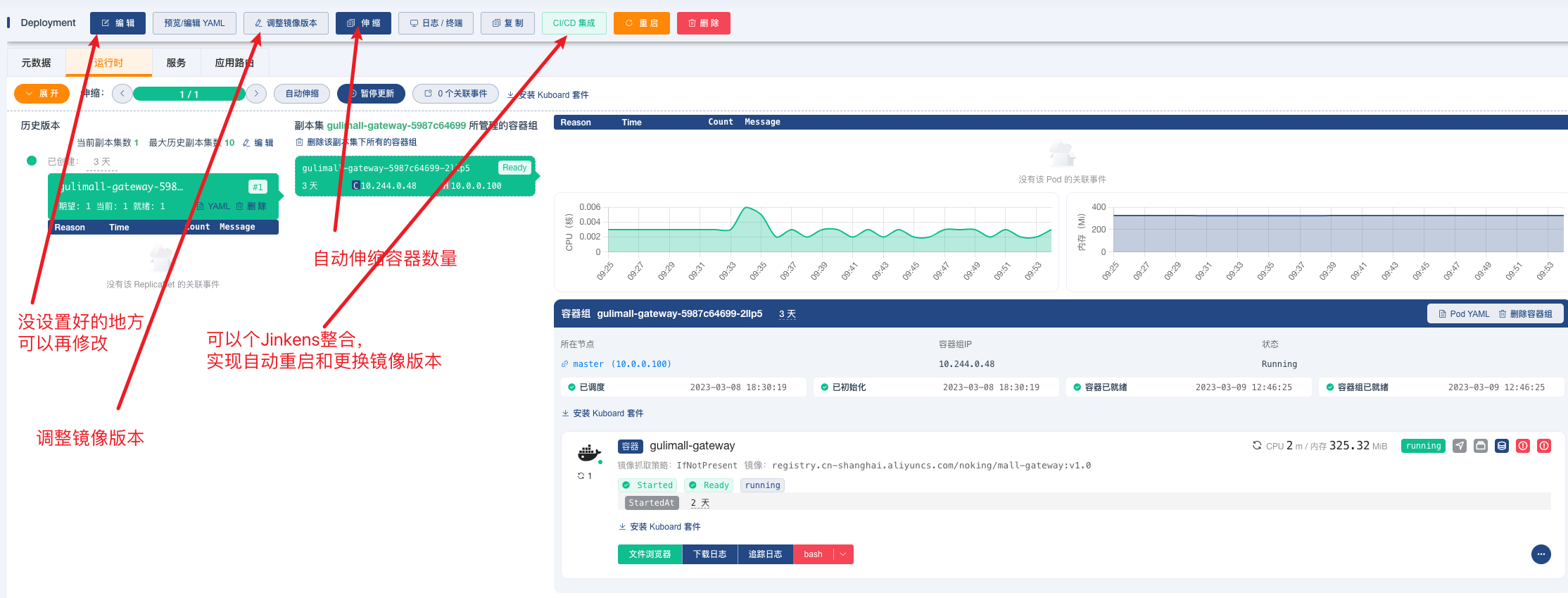
Task: Click 编辑 beside 最大历史副本集数
Action: tap(258, 143)
